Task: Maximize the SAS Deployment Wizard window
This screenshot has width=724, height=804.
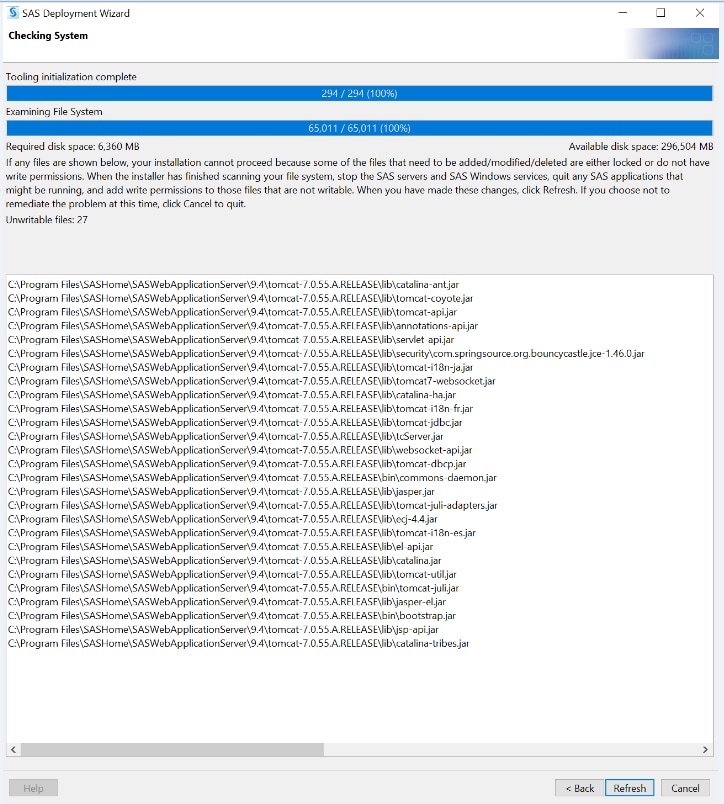Action: point(661,13)
